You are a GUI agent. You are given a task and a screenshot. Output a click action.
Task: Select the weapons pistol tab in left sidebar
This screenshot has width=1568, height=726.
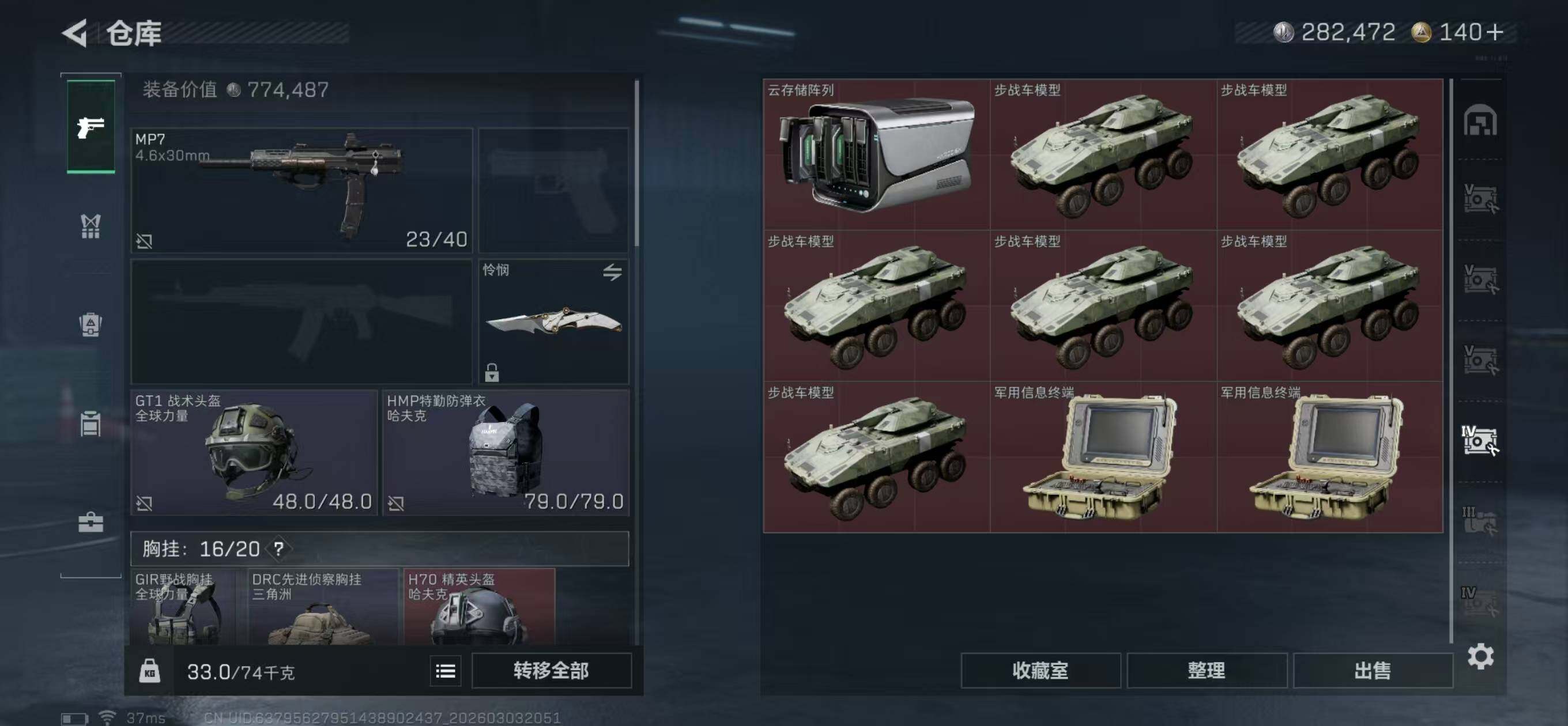[x=91, y=127]
